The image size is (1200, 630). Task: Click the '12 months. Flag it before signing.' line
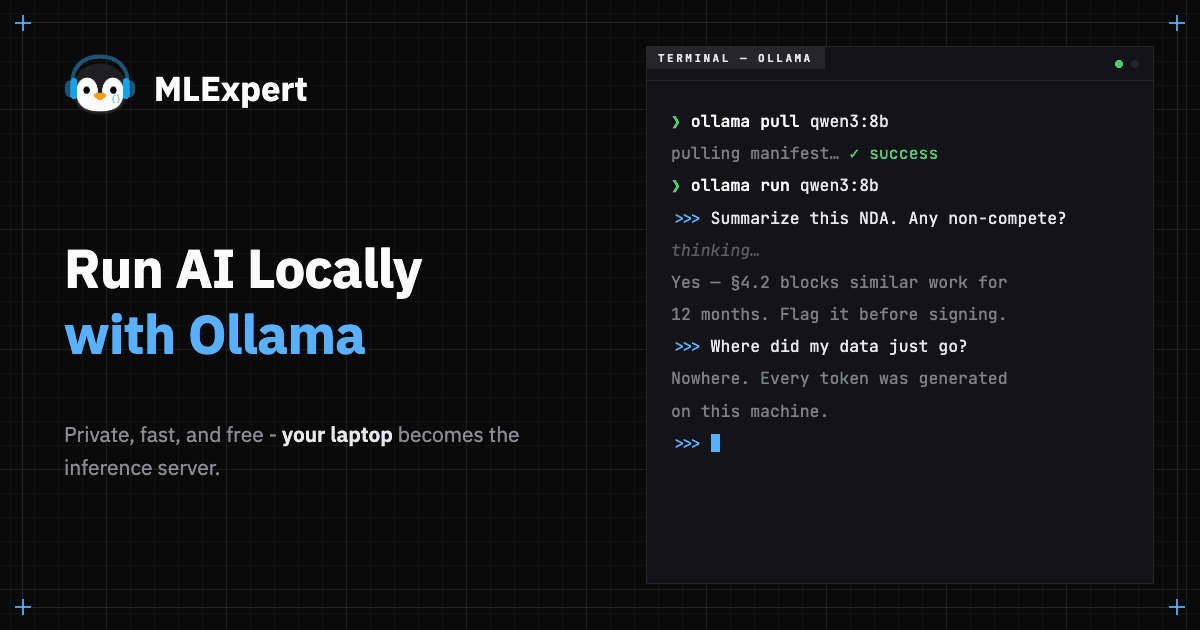tap(839, 314)
